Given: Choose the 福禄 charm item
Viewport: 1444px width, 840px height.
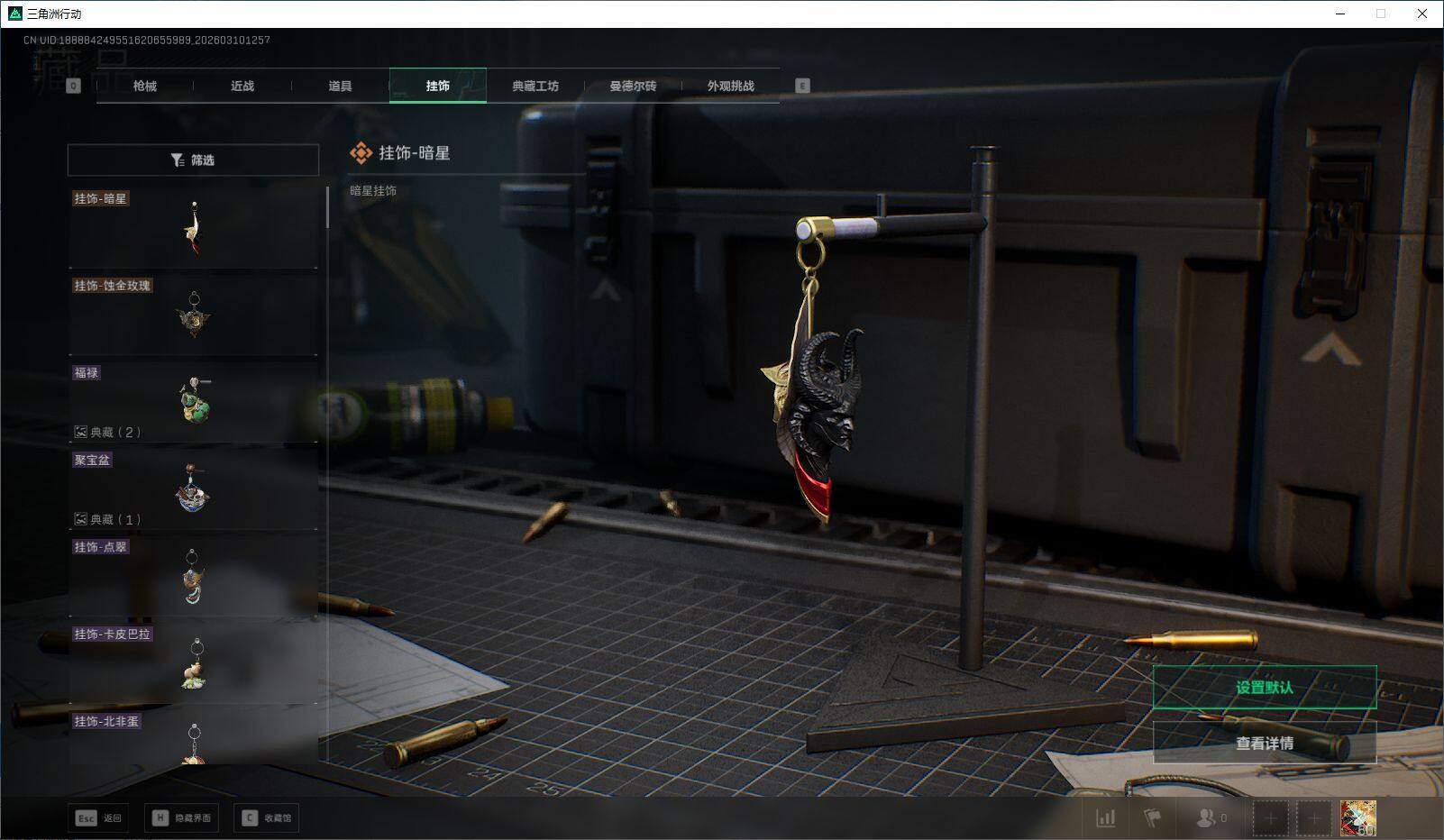Looking at the screenshot, I should click(x=194, y=401).
